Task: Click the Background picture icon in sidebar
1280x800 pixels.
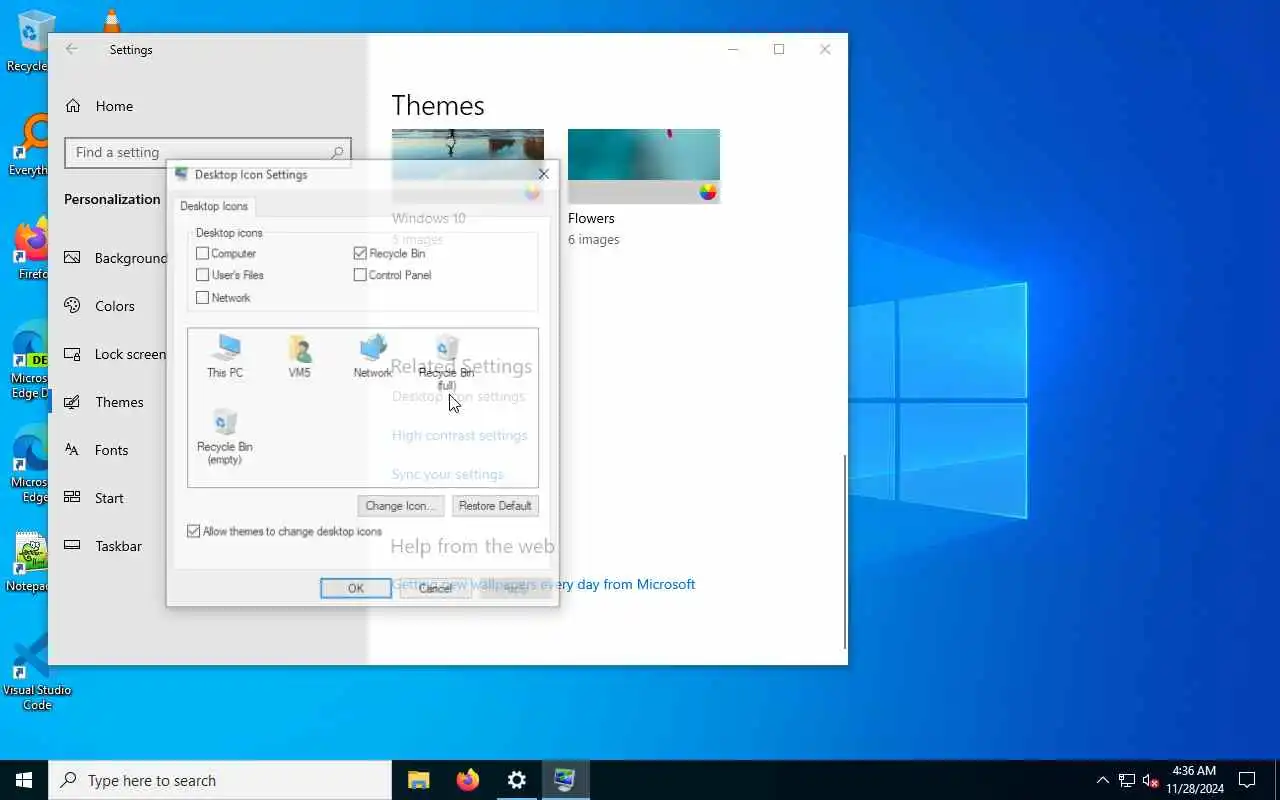Action: [x=73, y=258]
